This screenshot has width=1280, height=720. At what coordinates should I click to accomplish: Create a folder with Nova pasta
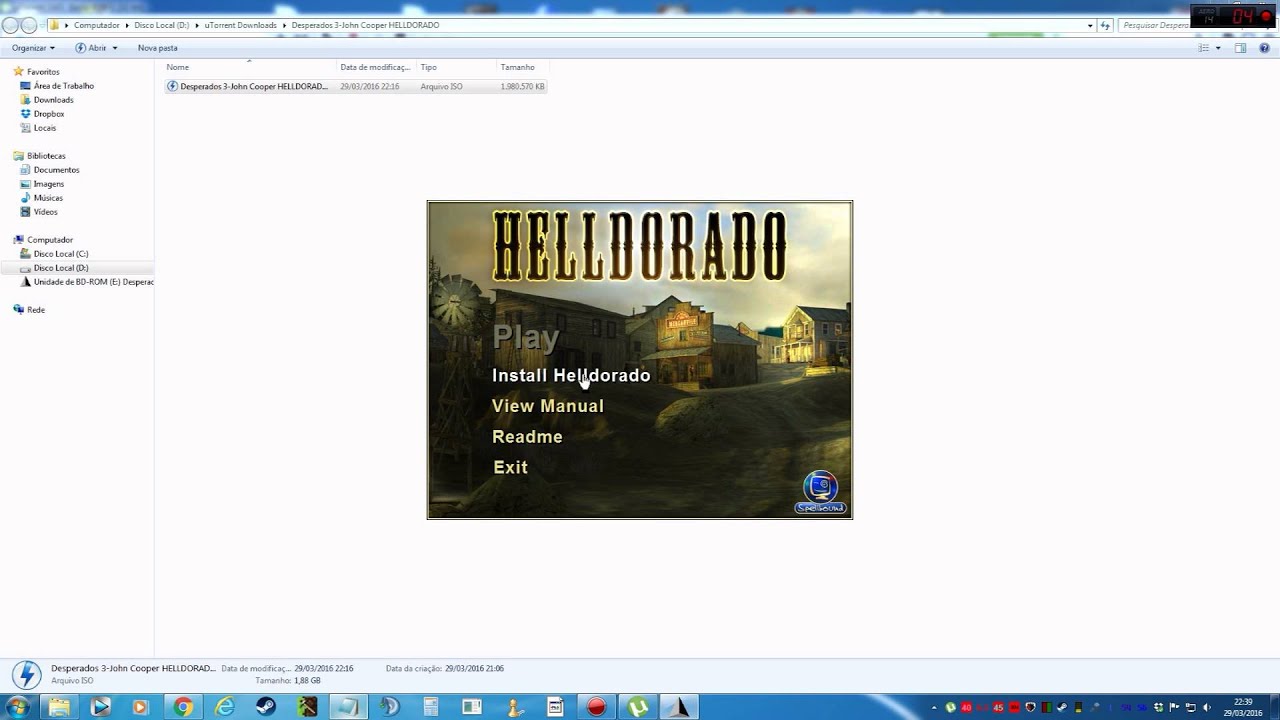(157, 48)
